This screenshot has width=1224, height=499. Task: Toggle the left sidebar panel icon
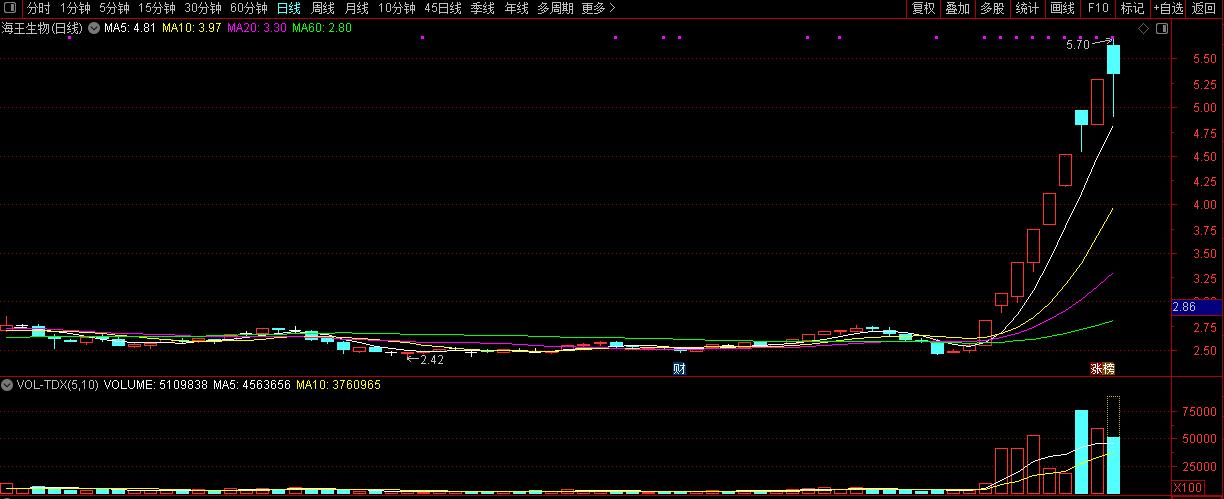[x=10, y=8]
